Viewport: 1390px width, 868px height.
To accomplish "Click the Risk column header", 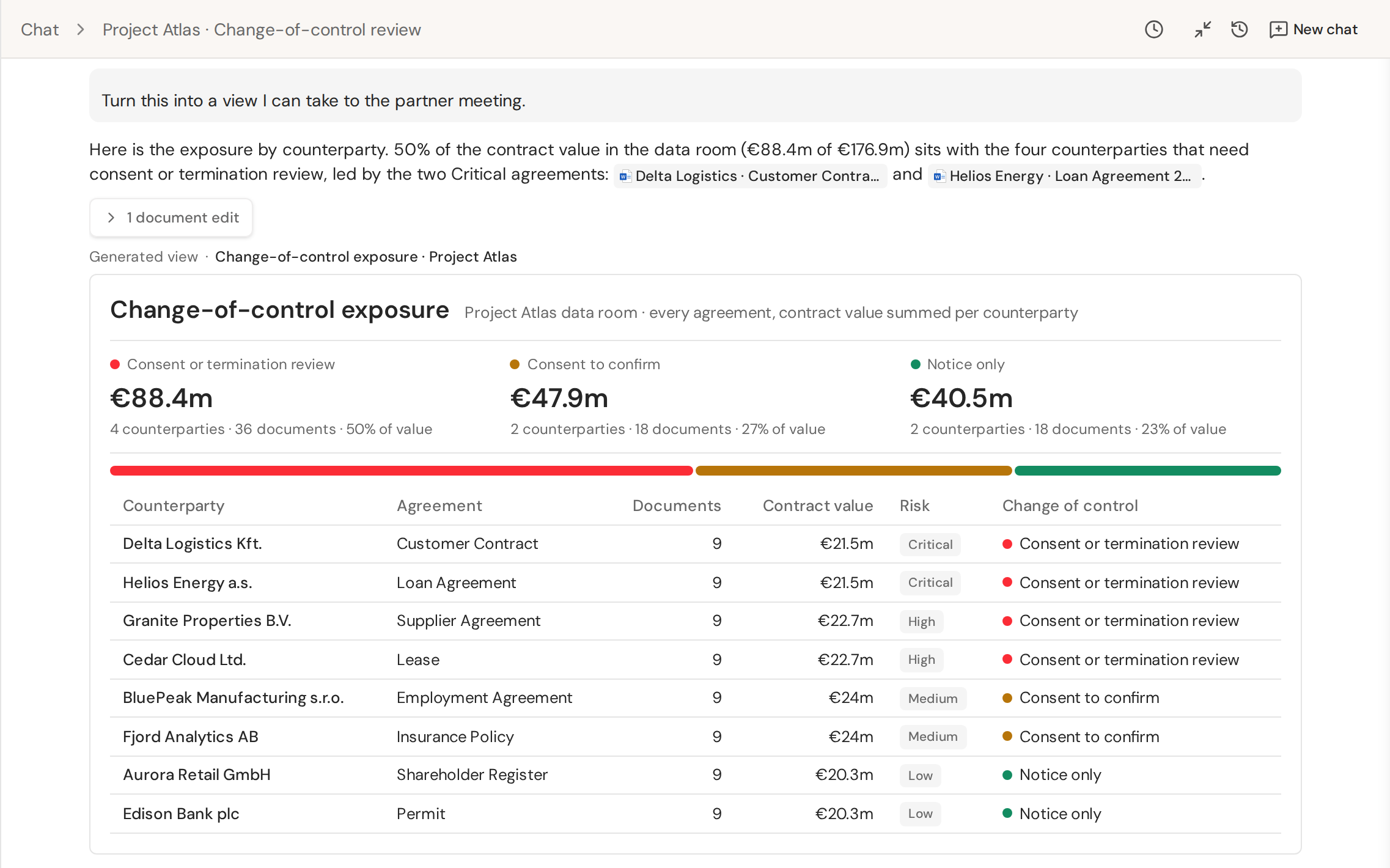I will (x=914, y=506).
